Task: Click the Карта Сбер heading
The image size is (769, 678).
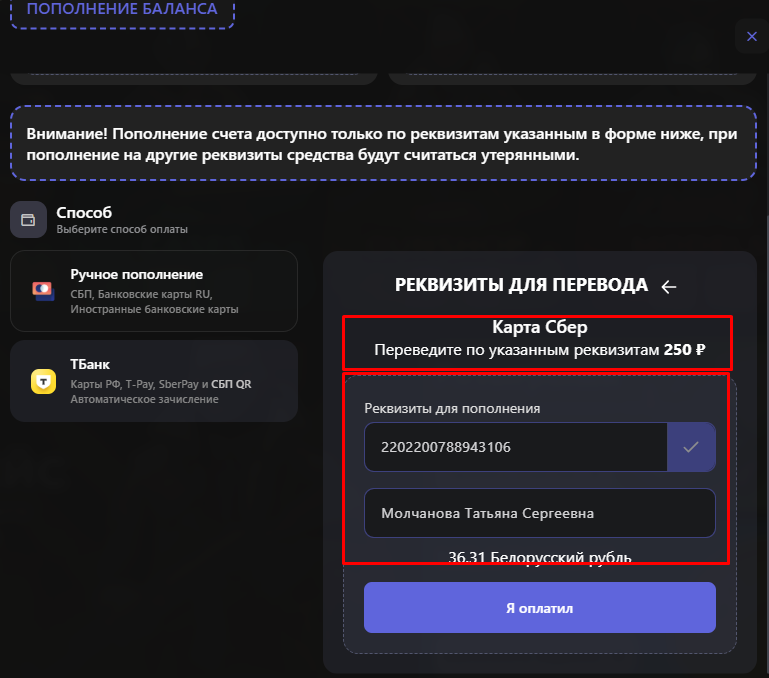Action: [539, 328]
